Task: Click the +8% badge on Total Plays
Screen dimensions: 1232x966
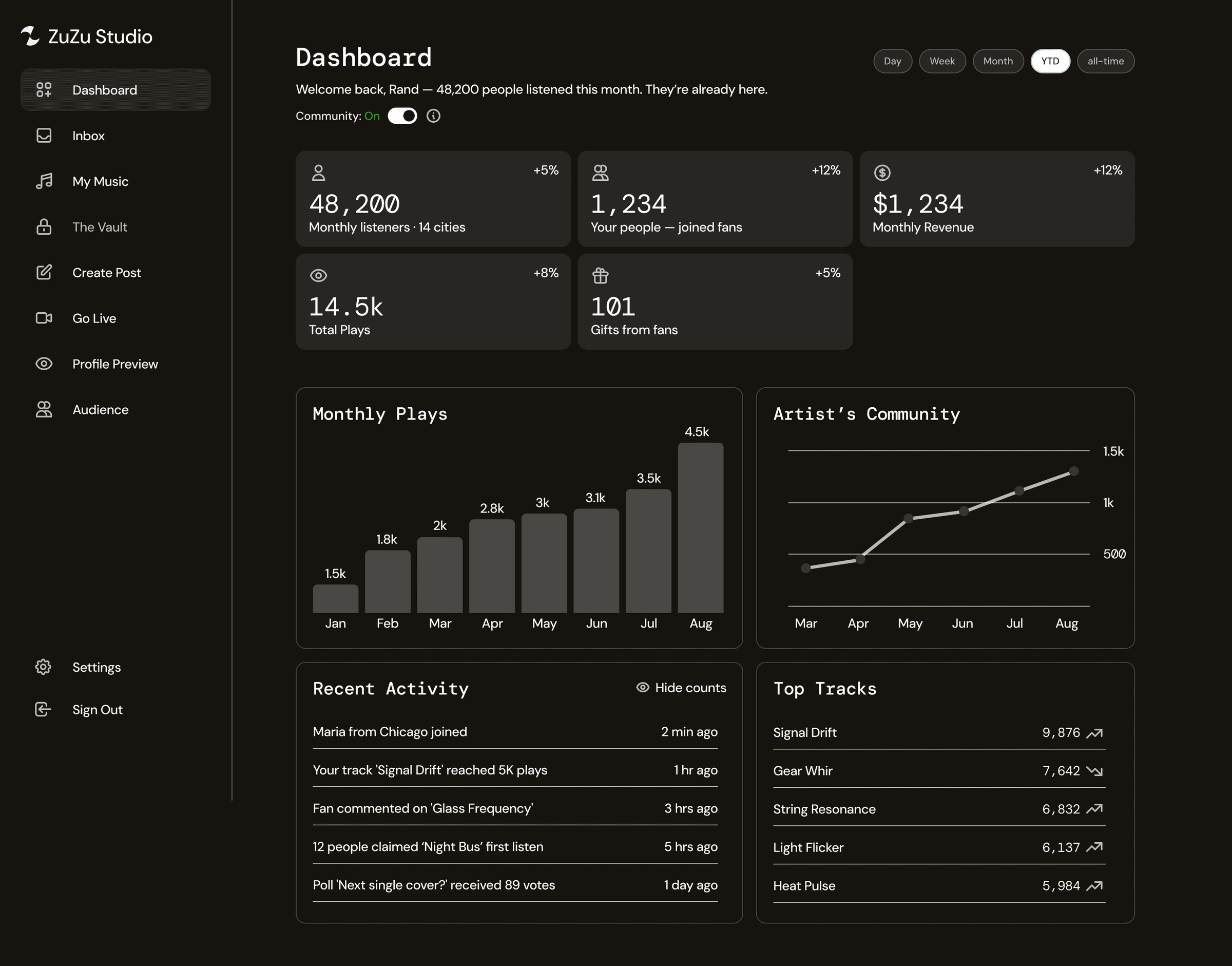Action: 546,273
